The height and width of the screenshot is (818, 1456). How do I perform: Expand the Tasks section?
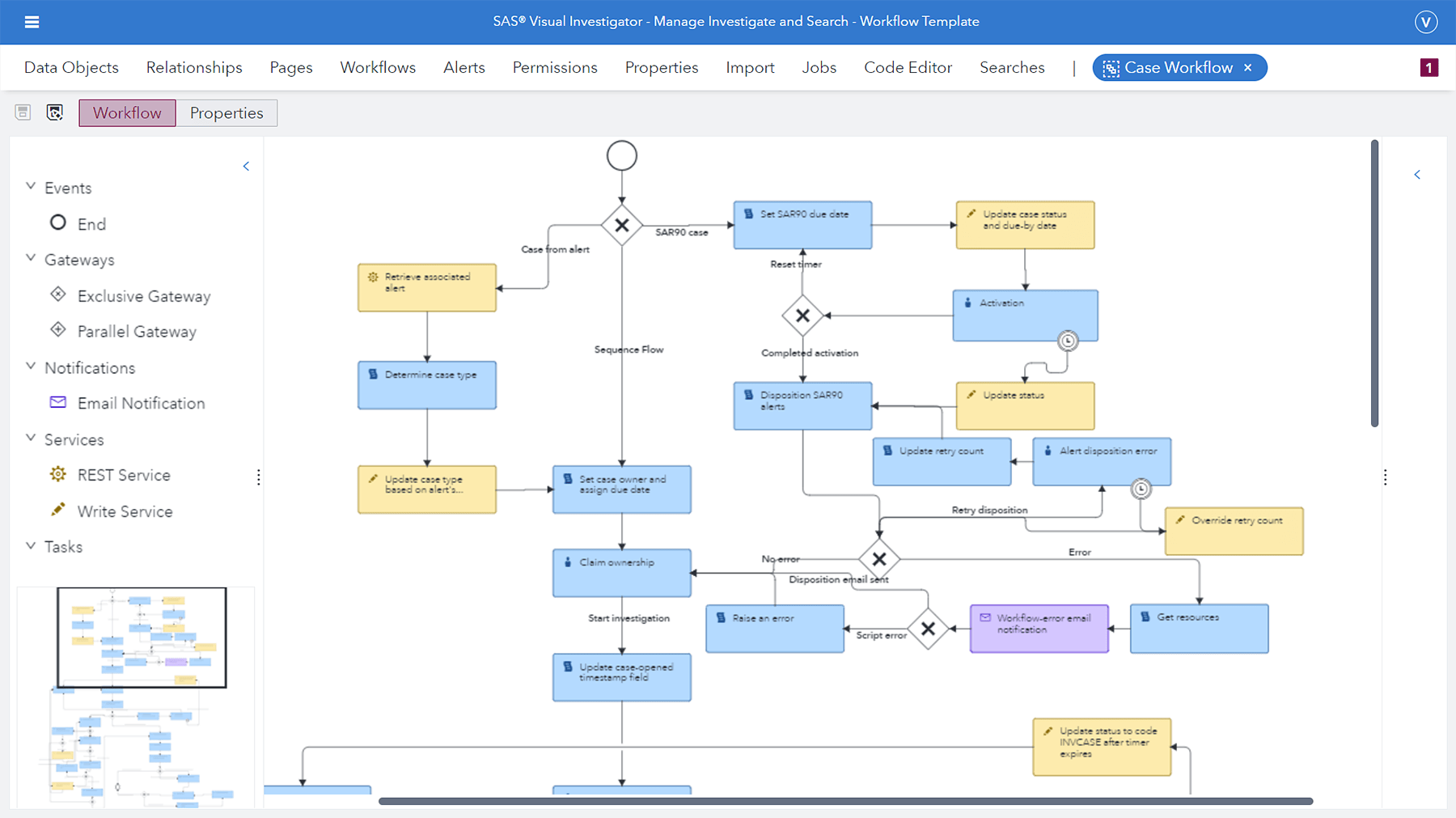click(x=31, y=546)
